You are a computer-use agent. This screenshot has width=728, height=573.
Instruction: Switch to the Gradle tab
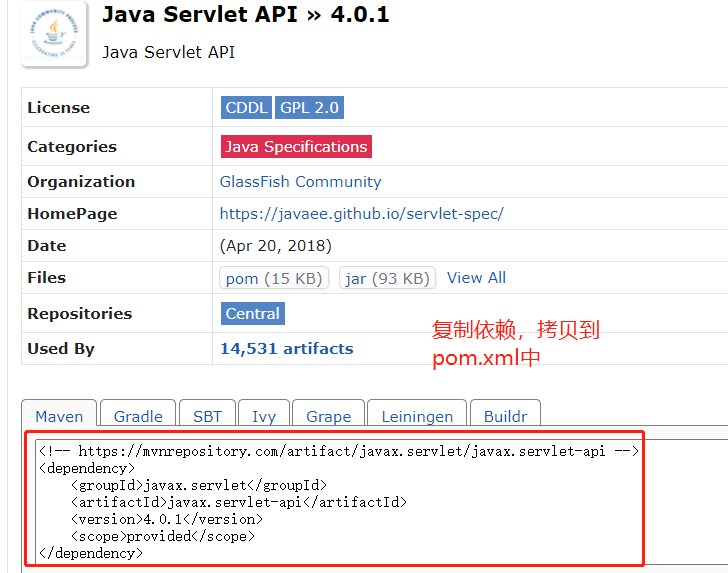coord(138,413)
